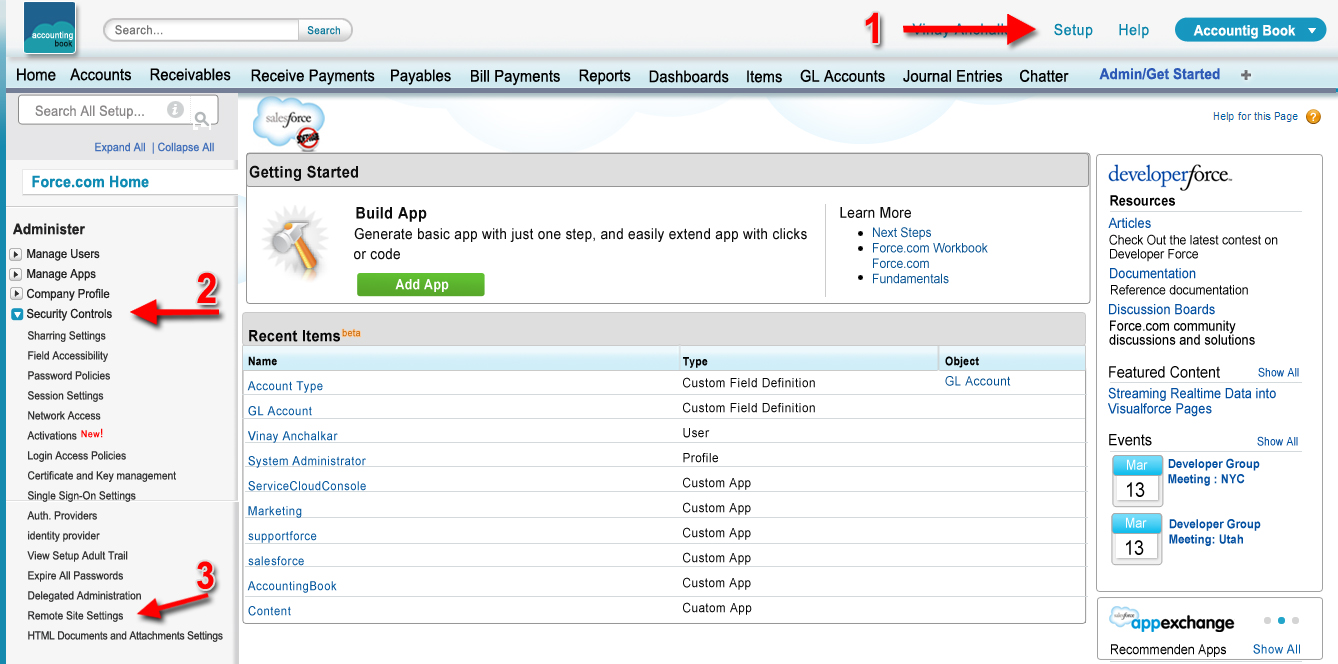
Task: Click the AppExchange logo
Action: click(1172, 621)
